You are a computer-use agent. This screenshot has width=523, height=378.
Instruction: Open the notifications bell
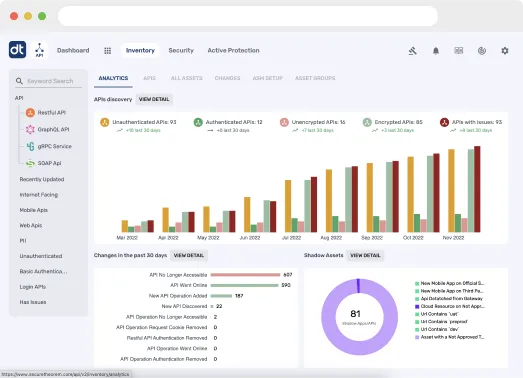(436, 51)
